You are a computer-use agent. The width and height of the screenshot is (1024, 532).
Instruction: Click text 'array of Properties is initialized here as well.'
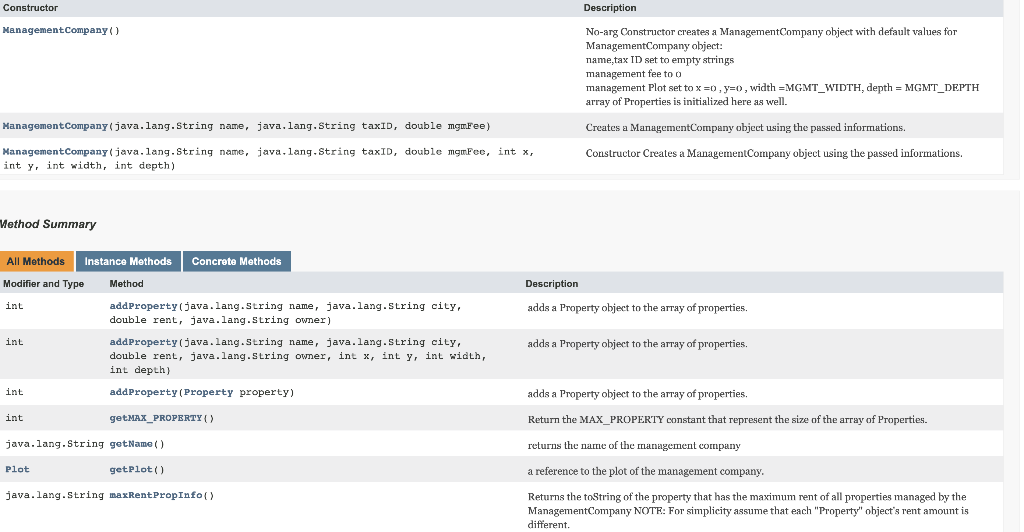[686, 101]
